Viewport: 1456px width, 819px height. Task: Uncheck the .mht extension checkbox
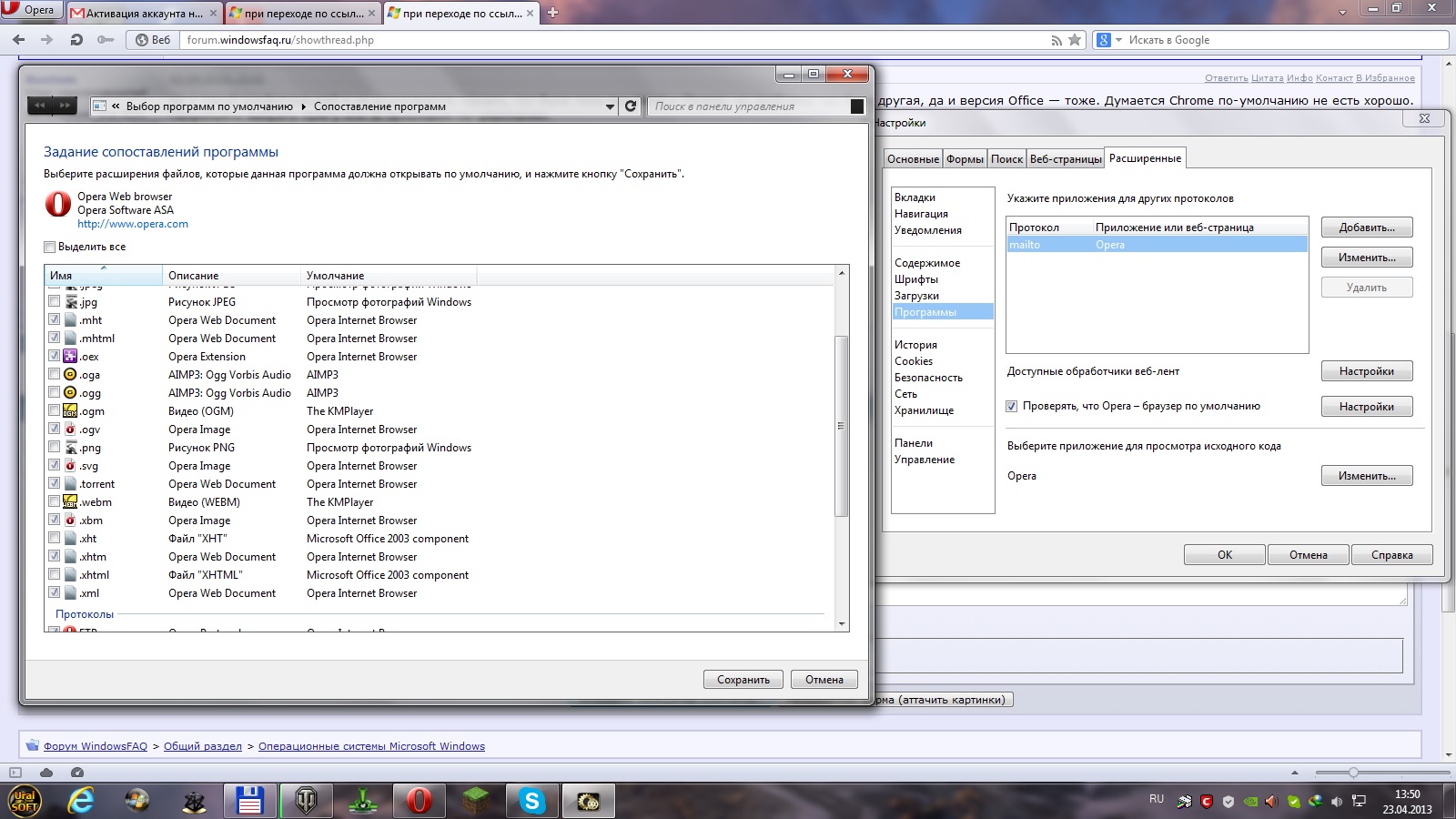coord(54,319)
